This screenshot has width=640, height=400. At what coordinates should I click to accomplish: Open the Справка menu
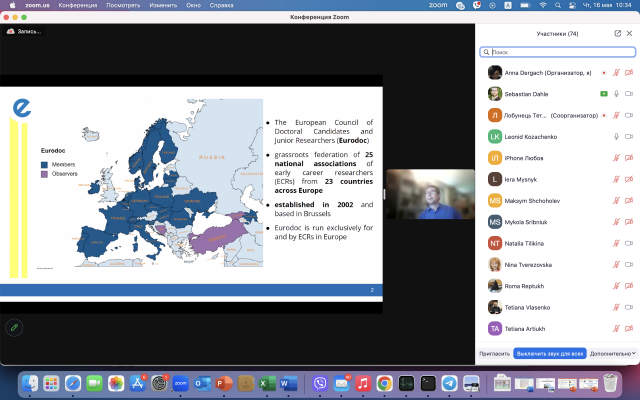(x=221, y=5)
